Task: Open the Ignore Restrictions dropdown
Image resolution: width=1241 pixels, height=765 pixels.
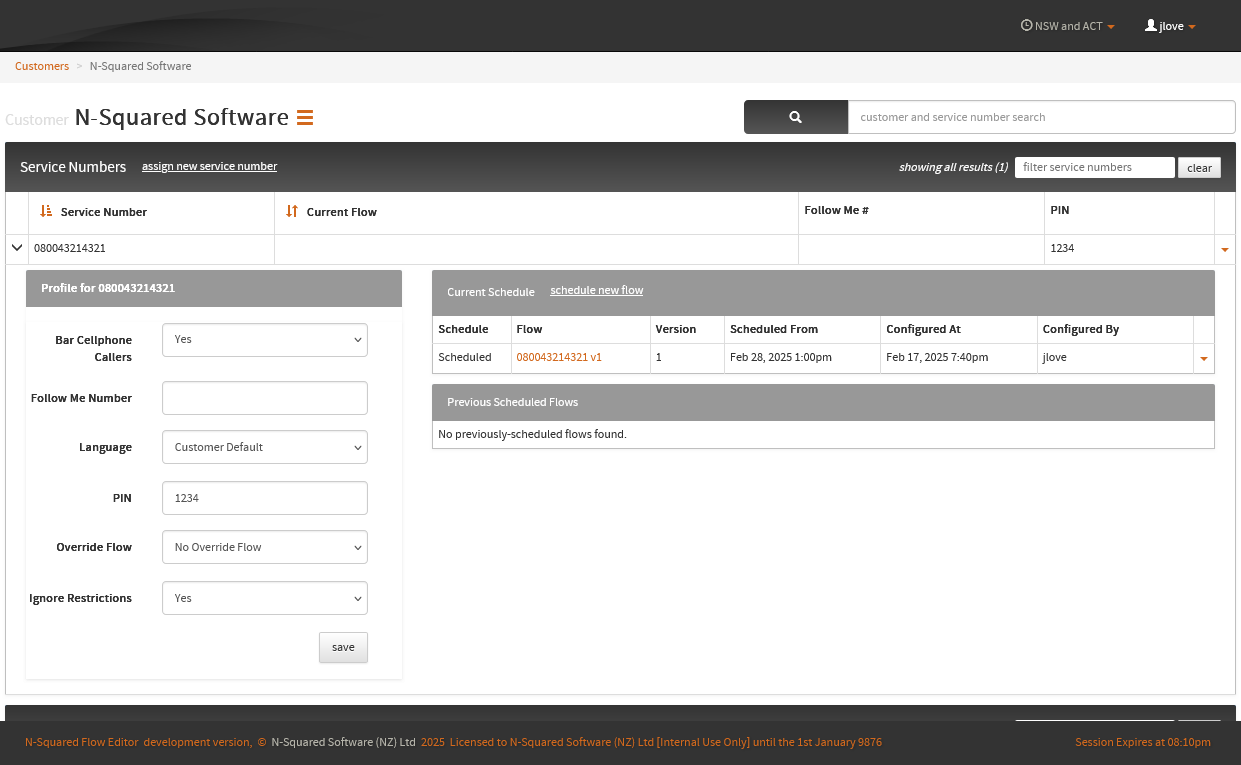Action: [265, 598]
